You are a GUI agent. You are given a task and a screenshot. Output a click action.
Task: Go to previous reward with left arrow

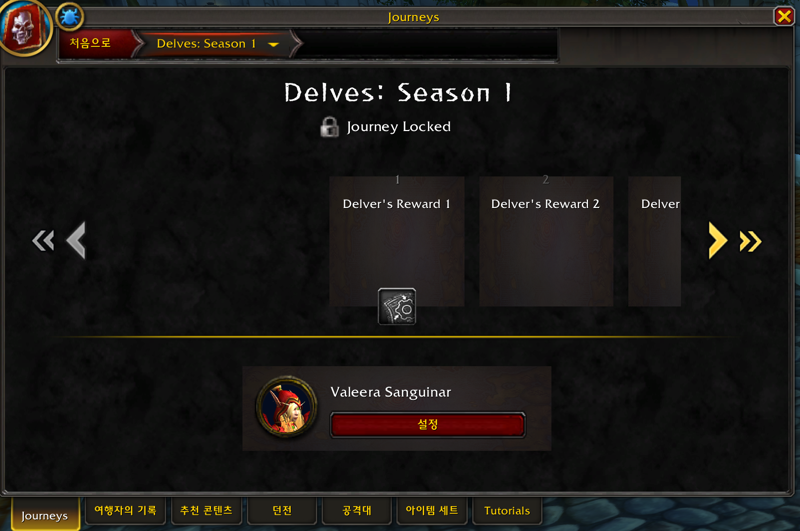76,240
